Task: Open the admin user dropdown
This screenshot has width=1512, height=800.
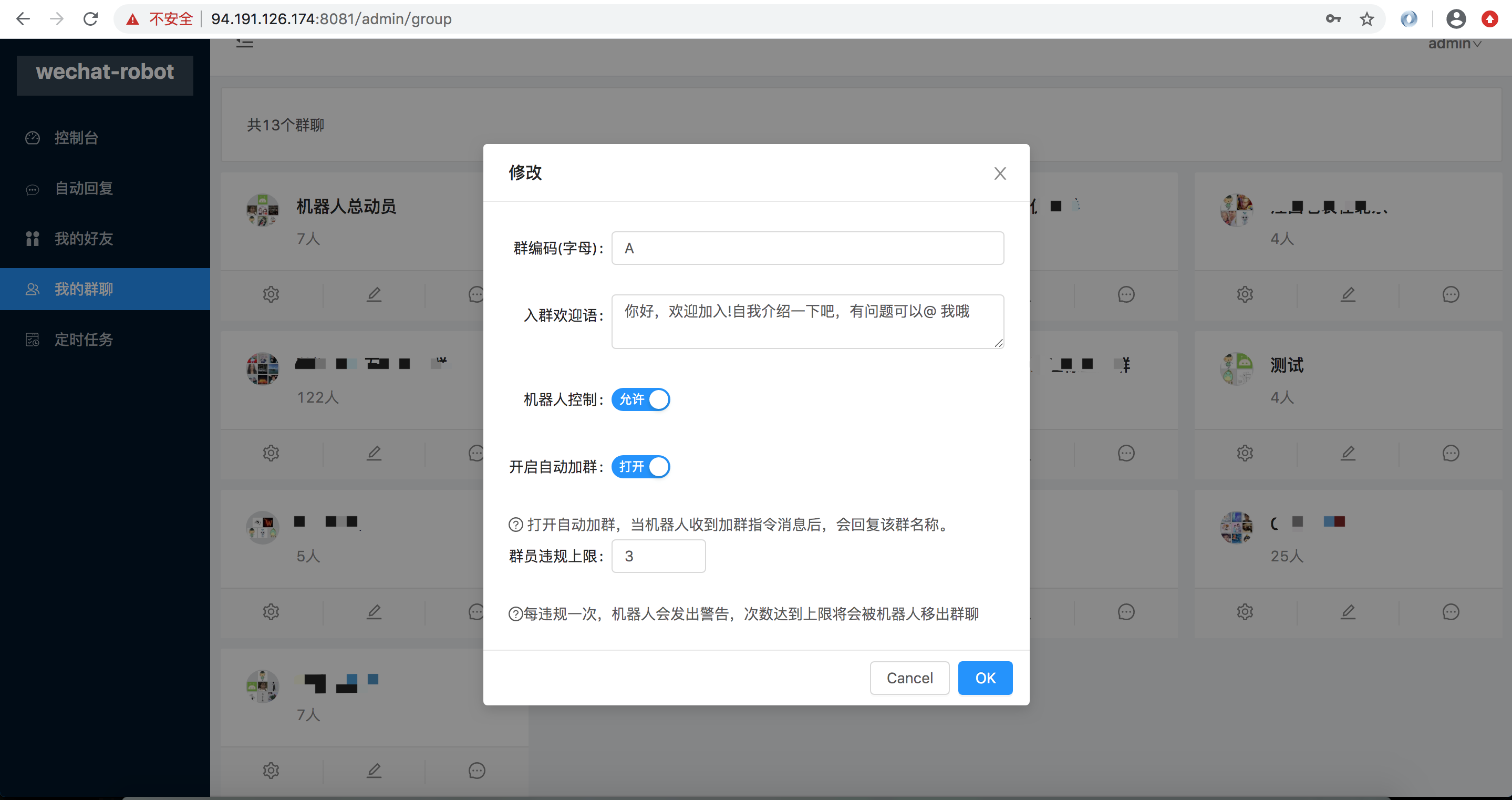Action: tap(1454, 44)
